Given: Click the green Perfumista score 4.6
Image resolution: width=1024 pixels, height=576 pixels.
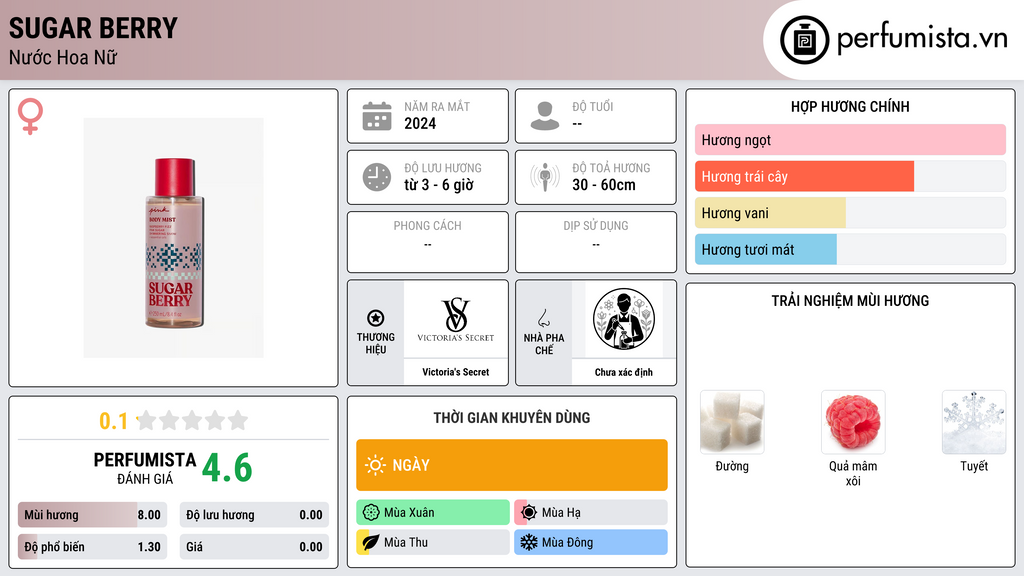Looking at the screenshot, I should 227,468.
